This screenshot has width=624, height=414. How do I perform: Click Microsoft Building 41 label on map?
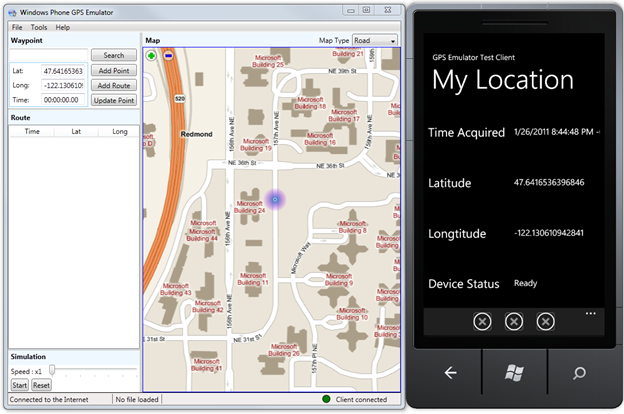click(207, 365)
